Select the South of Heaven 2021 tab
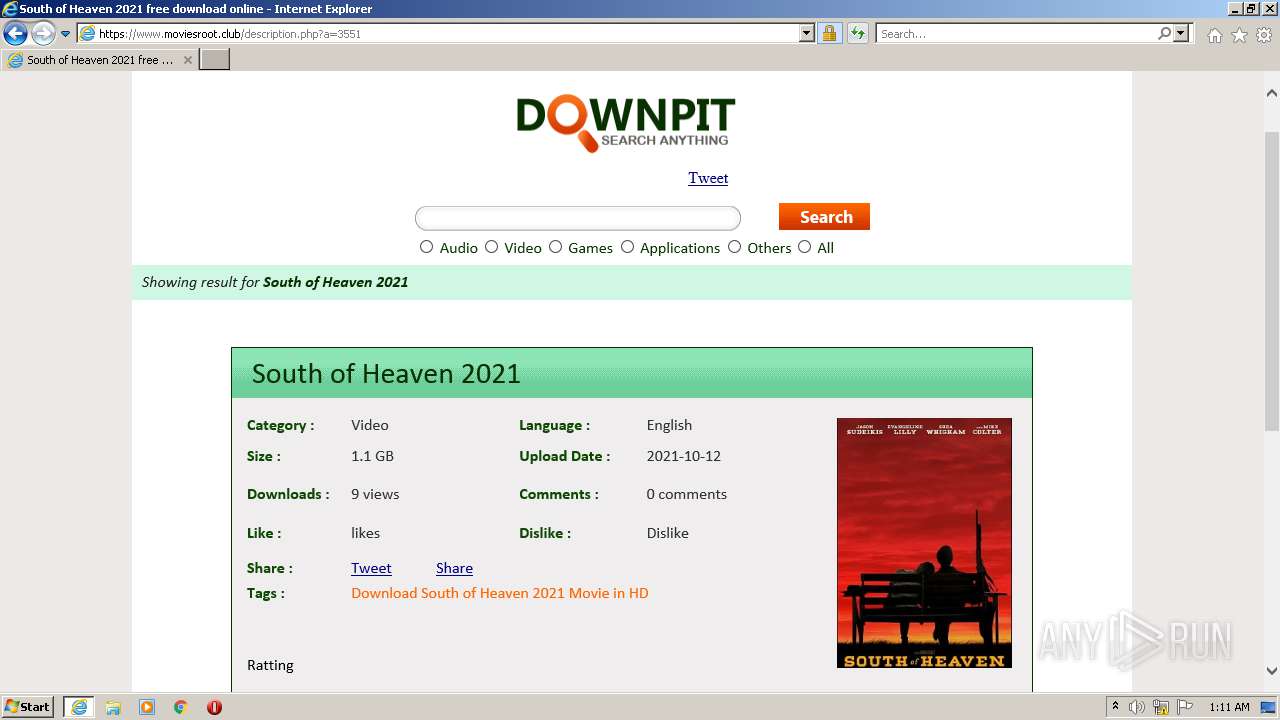This screenshot has width=1280, height=720. point(100,60)
